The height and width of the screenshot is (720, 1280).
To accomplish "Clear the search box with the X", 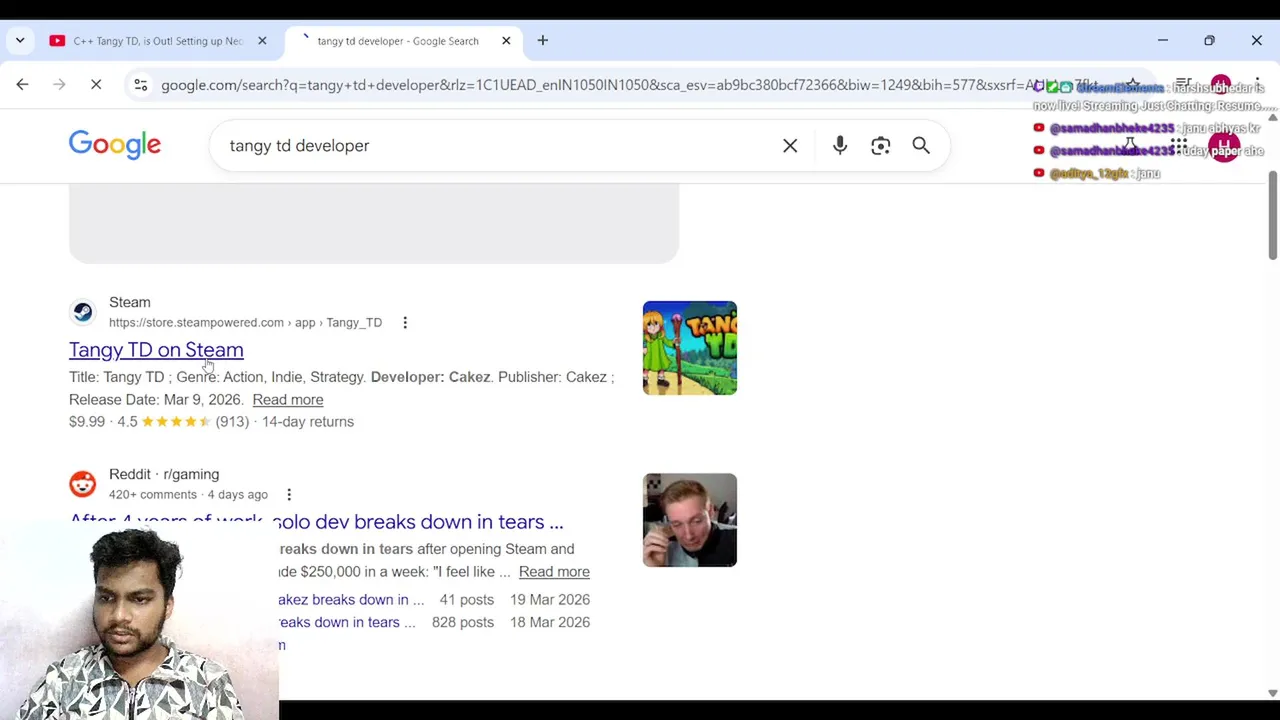I will (x=790, y=146).
